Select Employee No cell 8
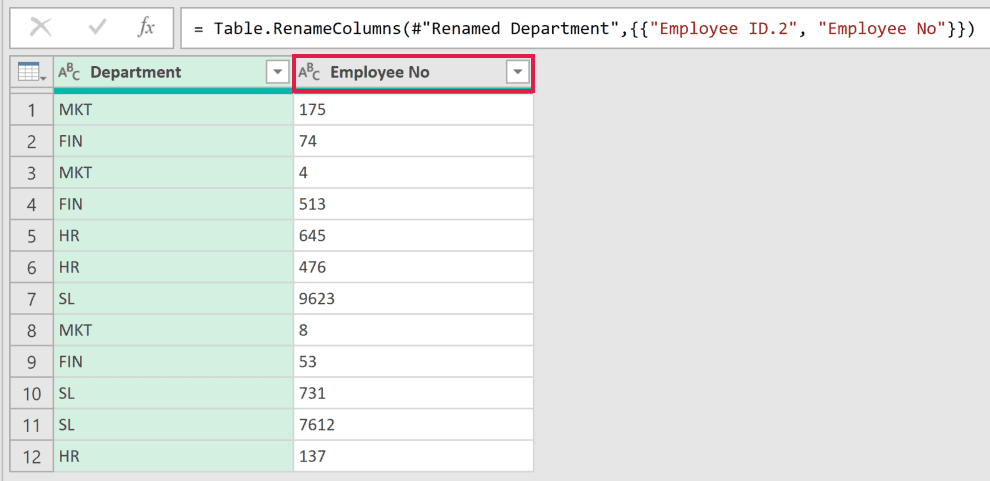This screenshot has height=481, width=990. pos(414,331)
